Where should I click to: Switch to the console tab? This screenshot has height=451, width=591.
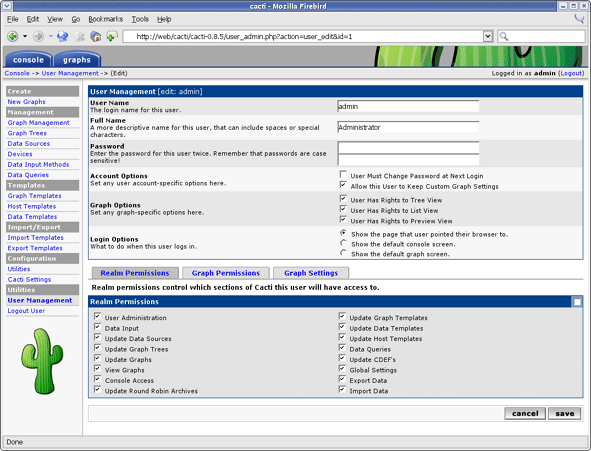coord(28,60)
